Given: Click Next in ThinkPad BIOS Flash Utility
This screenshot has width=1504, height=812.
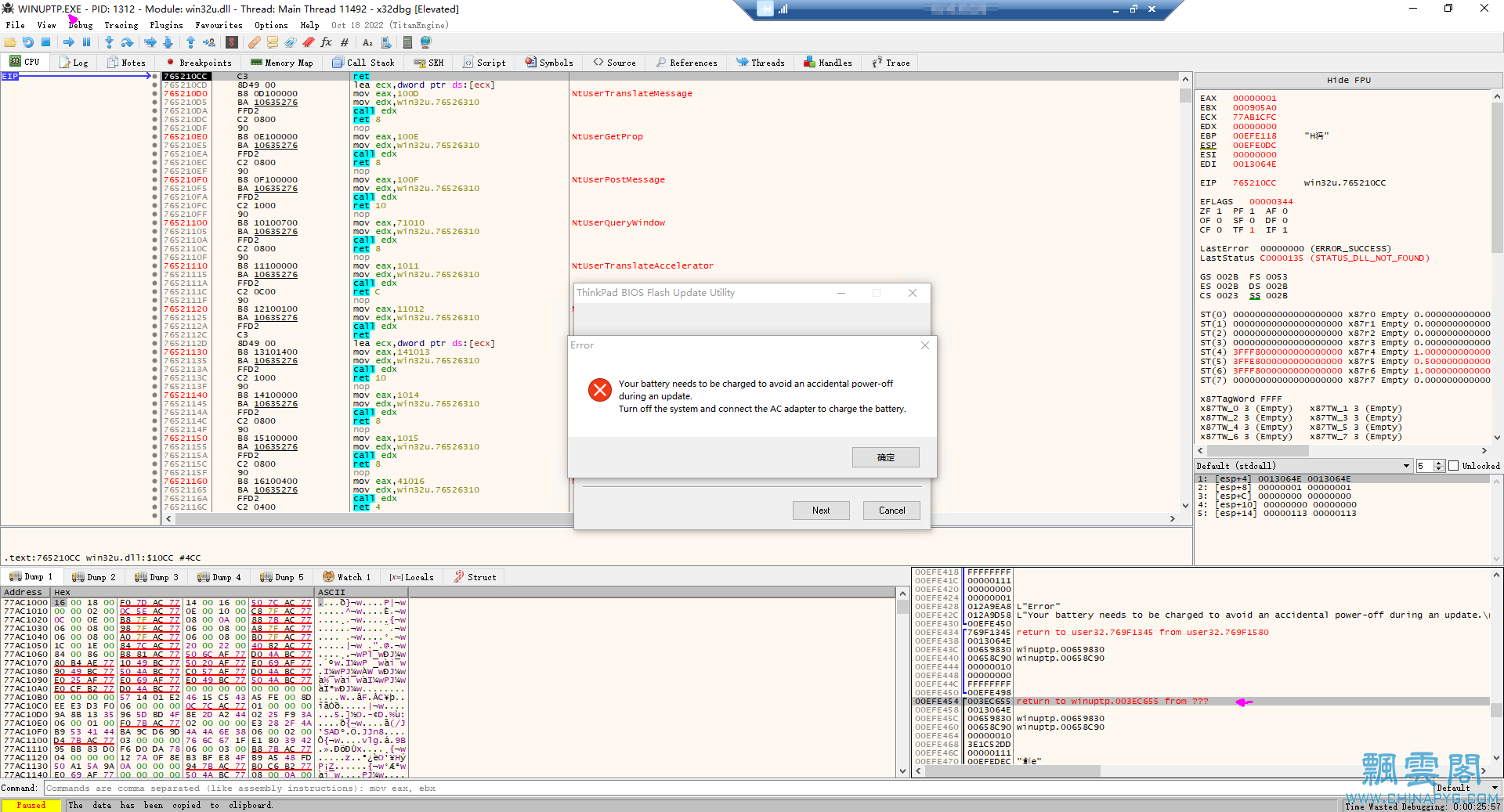Looking at the screenshot, I should [821, 511].
